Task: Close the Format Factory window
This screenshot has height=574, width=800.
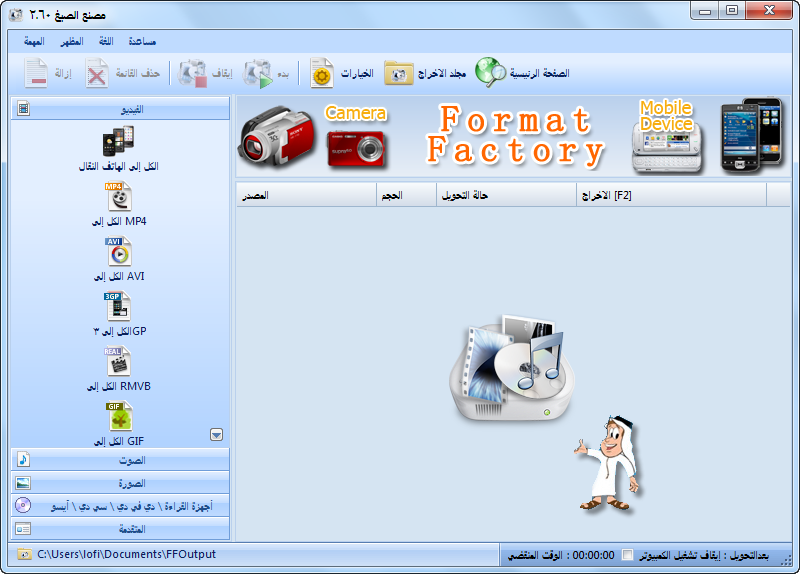Action: coord(769,11)
